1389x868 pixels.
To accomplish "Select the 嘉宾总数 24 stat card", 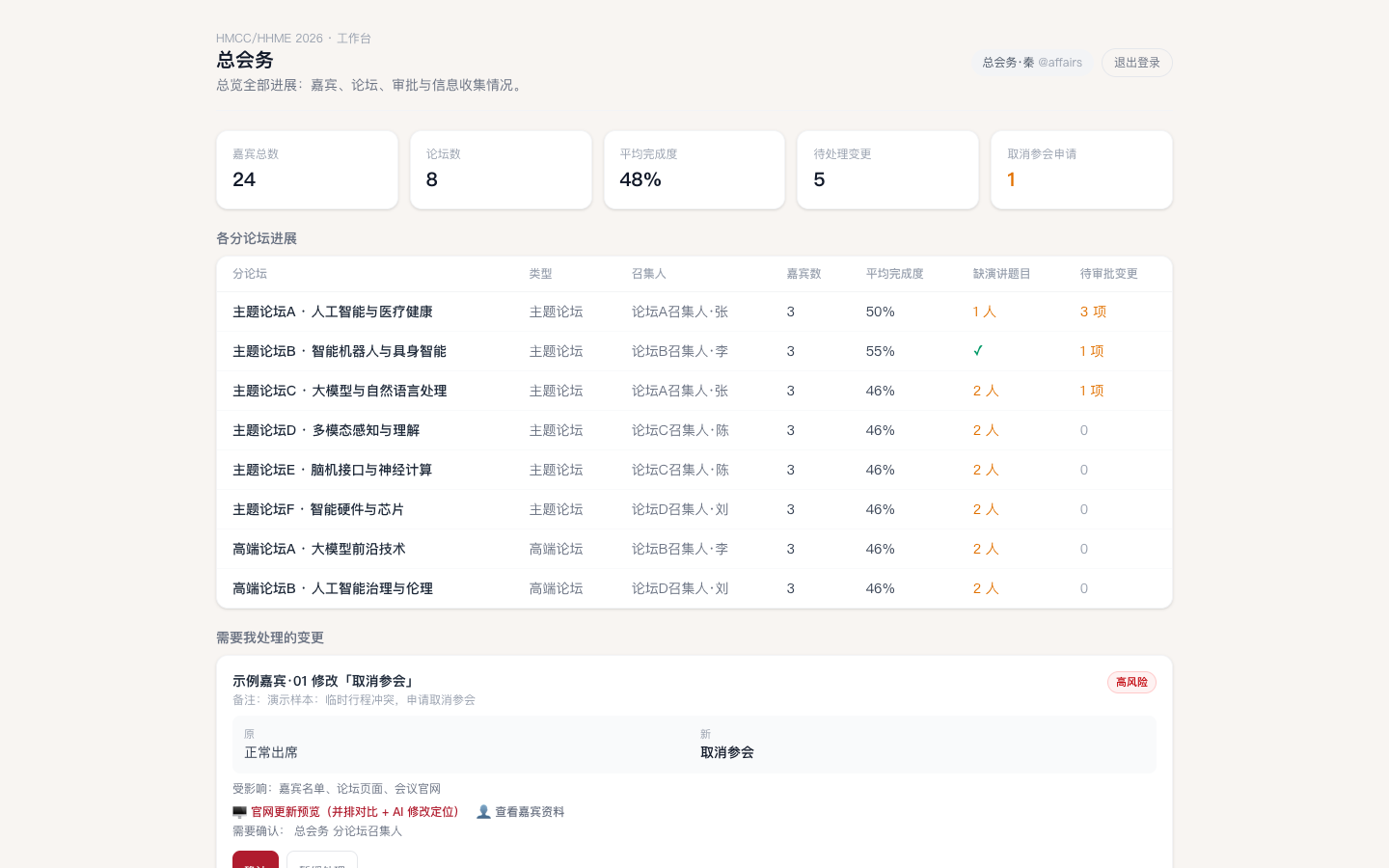I will [x=307, y=170].
